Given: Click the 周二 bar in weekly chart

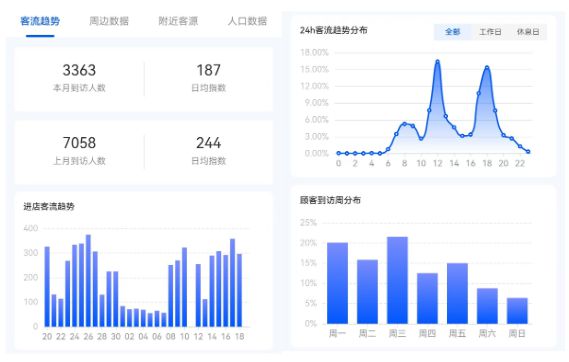Looking at the screenshot, I should [367, 292].
